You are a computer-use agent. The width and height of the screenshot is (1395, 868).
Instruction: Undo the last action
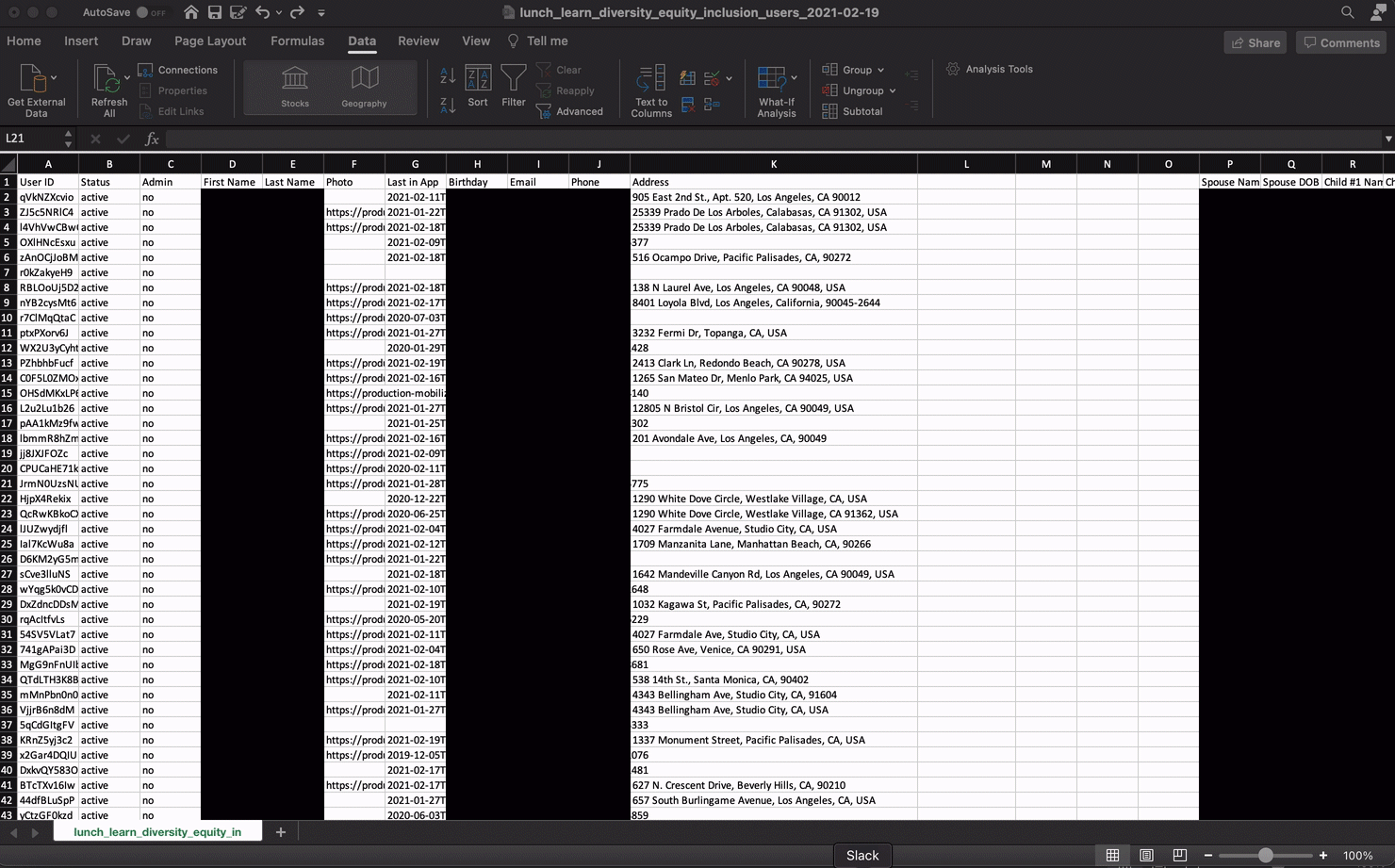tap(263, 12)
